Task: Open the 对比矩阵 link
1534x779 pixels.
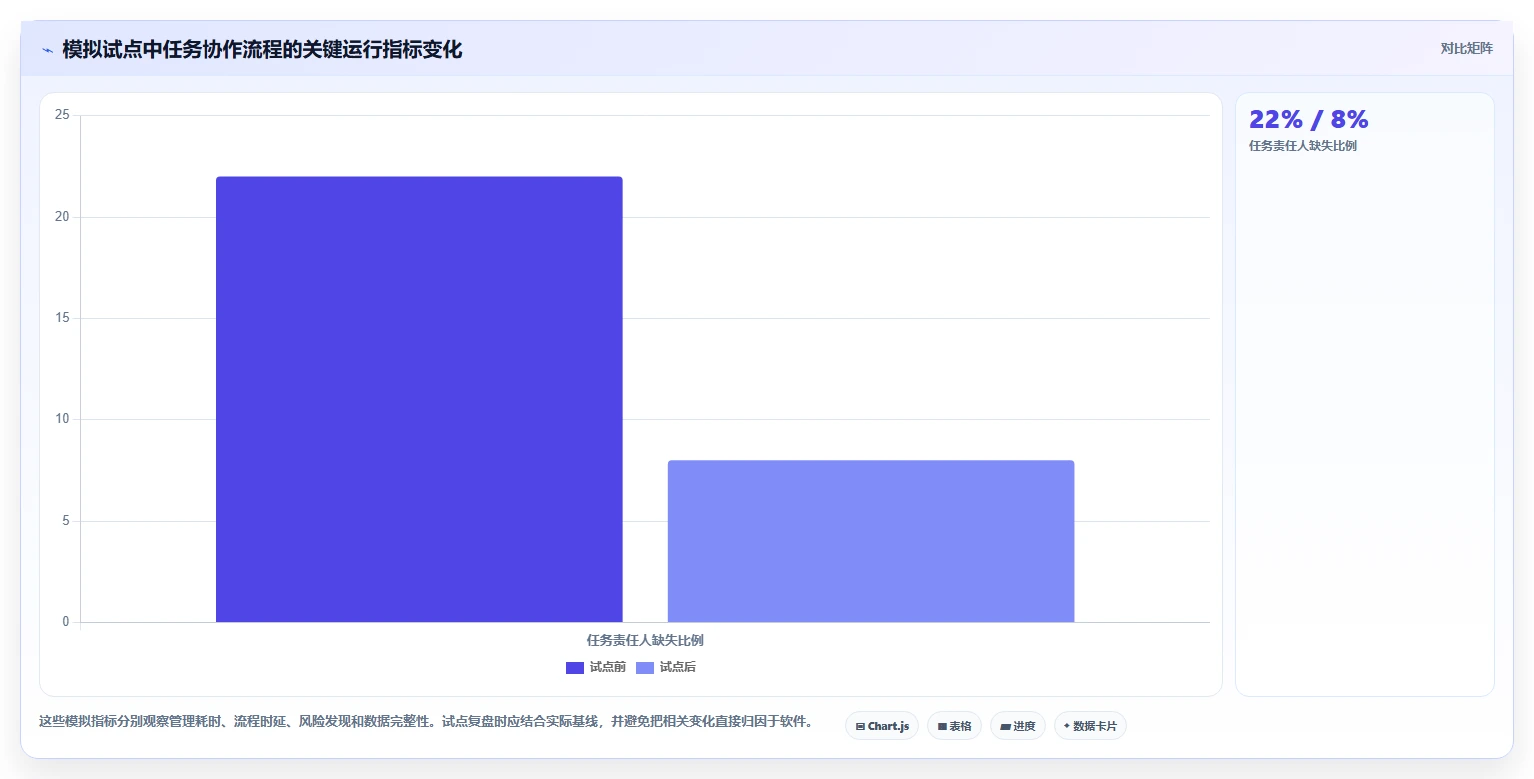Action: click(1466, 49)
